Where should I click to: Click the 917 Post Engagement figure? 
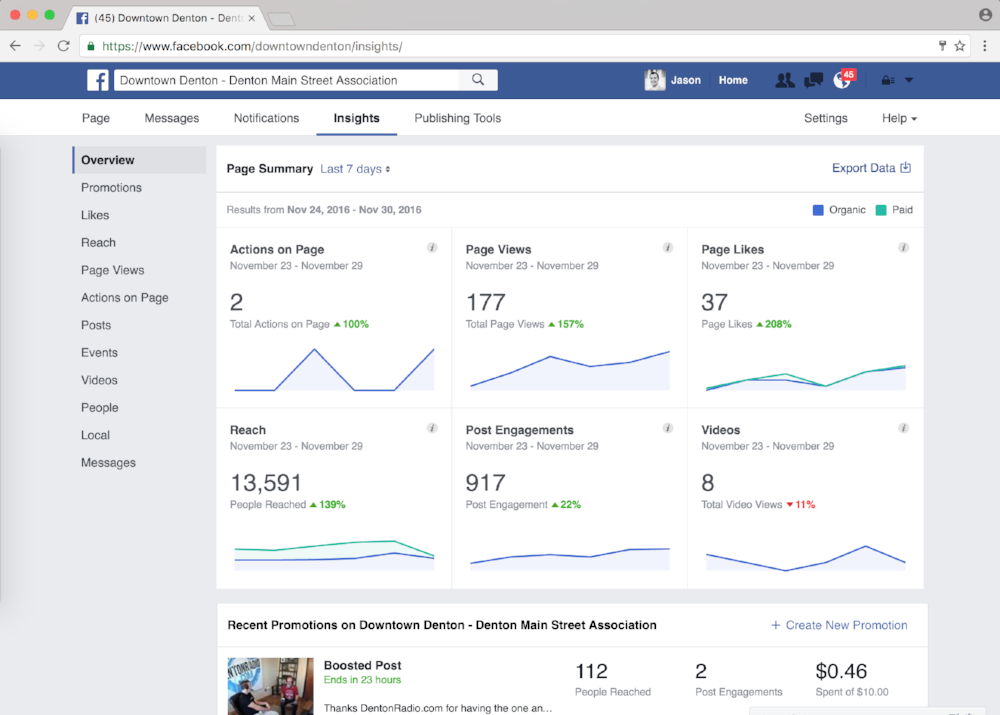(485, 483)
